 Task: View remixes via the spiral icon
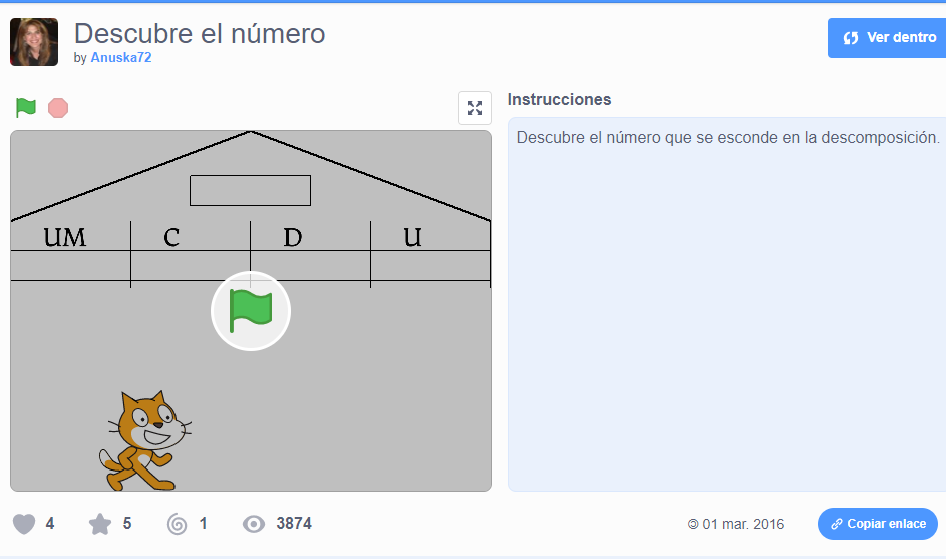pos(177,524)
